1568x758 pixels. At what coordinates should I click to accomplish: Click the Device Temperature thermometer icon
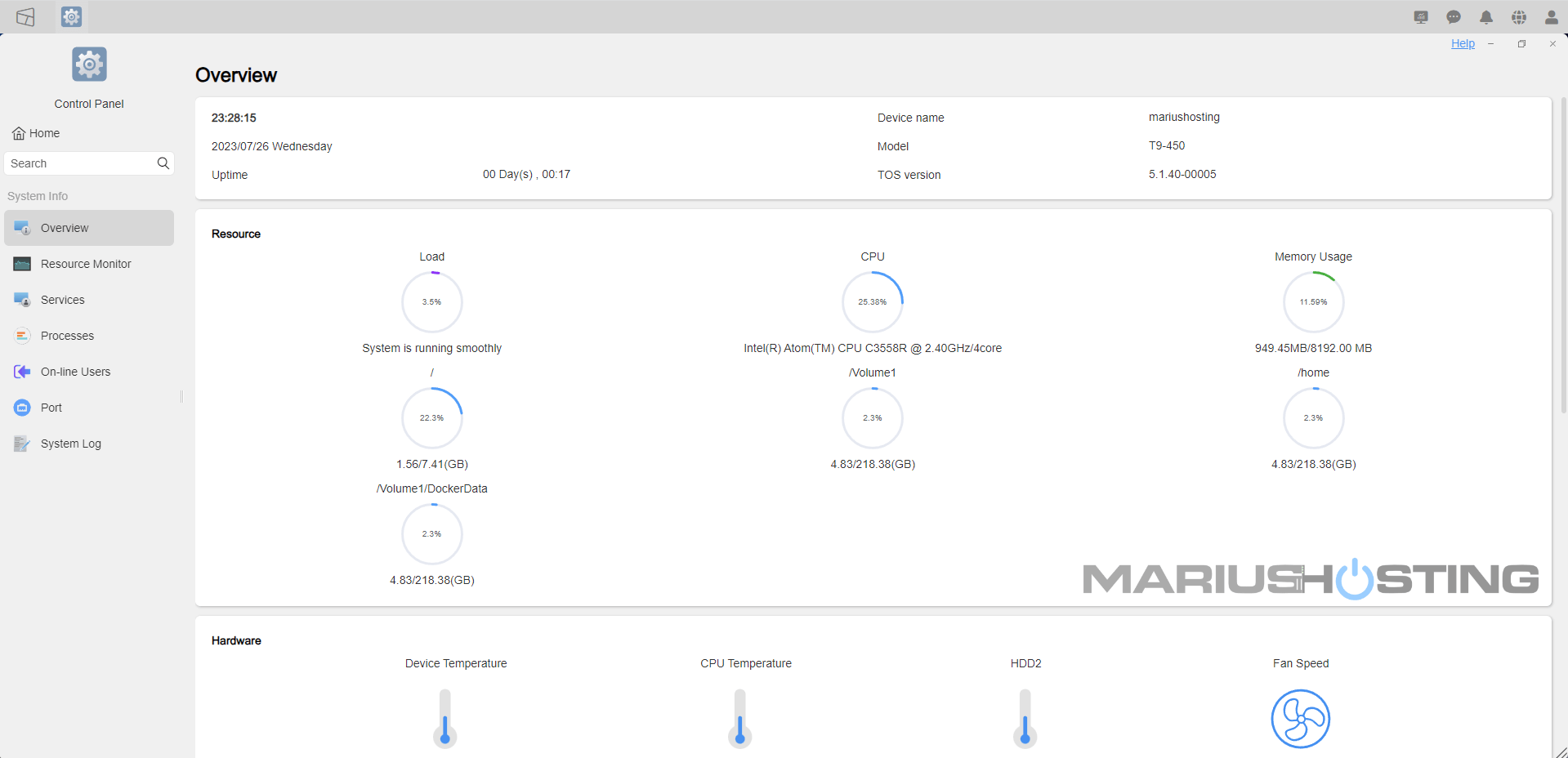445,718
